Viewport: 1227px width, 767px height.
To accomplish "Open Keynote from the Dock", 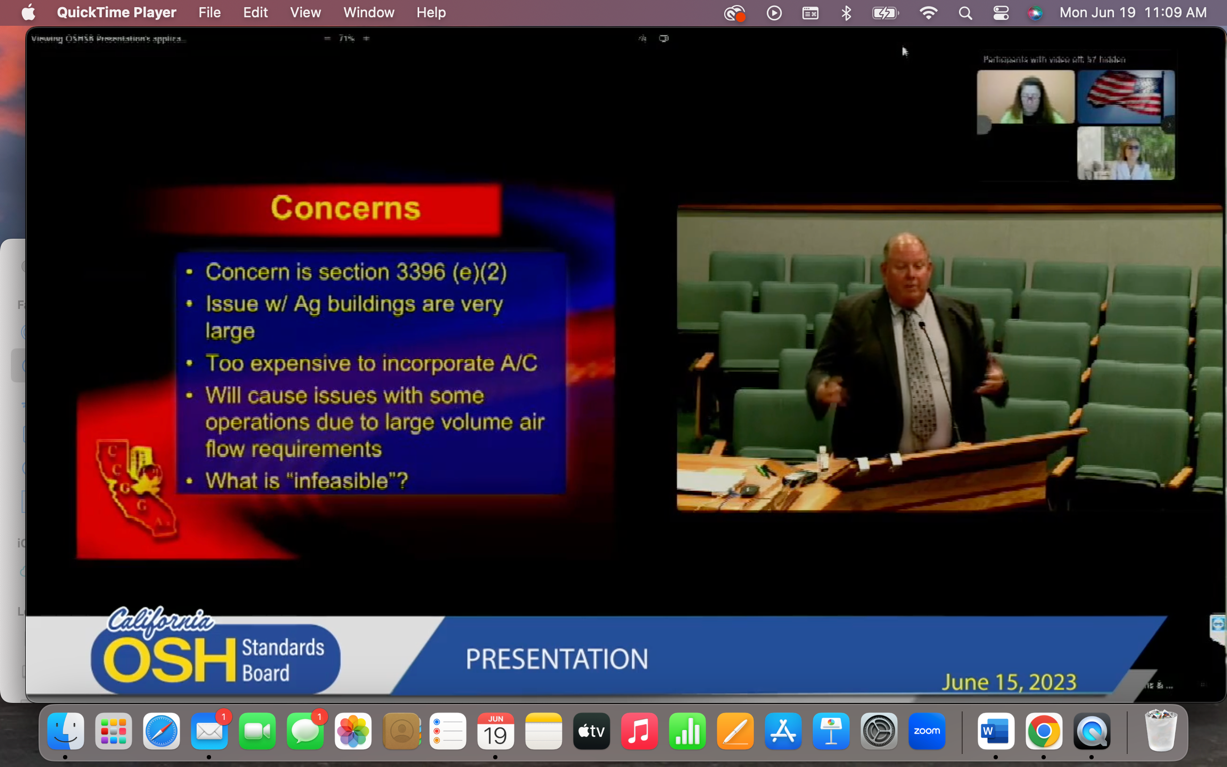I will click(831, 732).
